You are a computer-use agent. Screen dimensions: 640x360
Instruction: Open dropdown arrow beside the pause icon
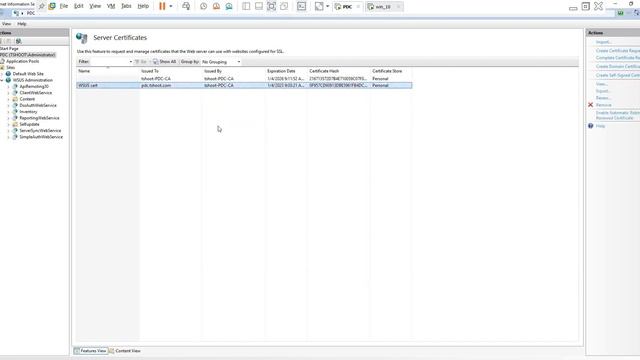coord(171,6)
